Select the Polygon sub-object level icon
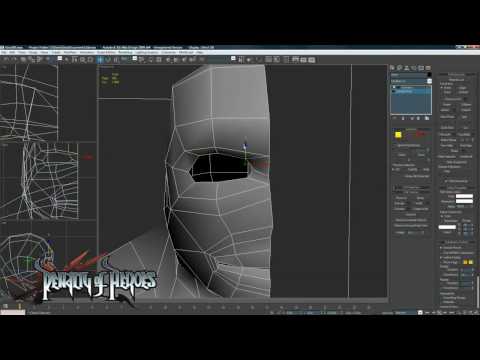Screen dimensions: 480x360 [x=421, y=134]
